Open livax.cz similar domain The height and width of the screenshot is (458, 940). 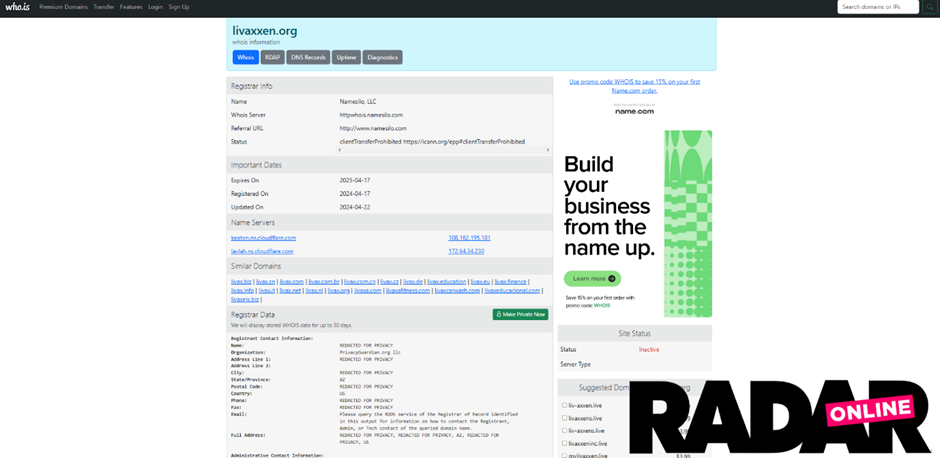pos(390,282)
